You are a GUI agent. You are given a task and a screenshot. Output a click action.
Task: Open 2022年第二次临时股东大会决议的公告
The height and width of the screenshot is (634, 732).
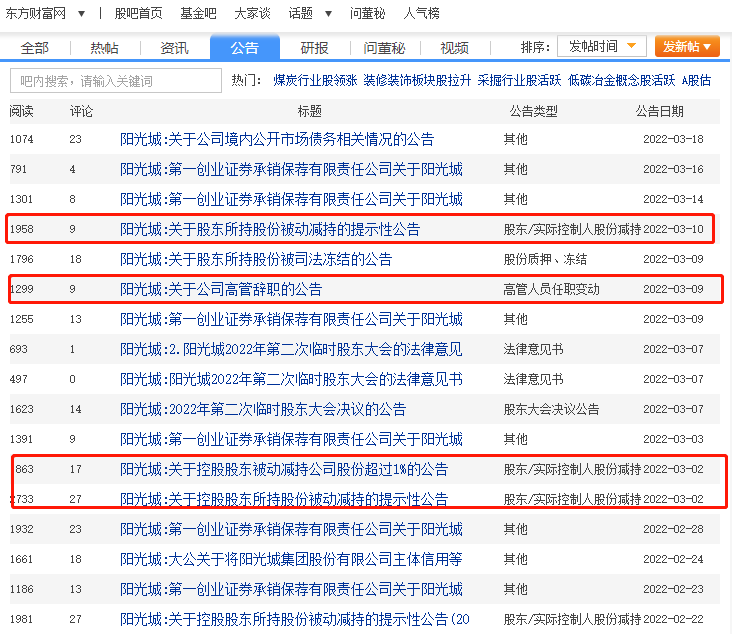[263, 409]
